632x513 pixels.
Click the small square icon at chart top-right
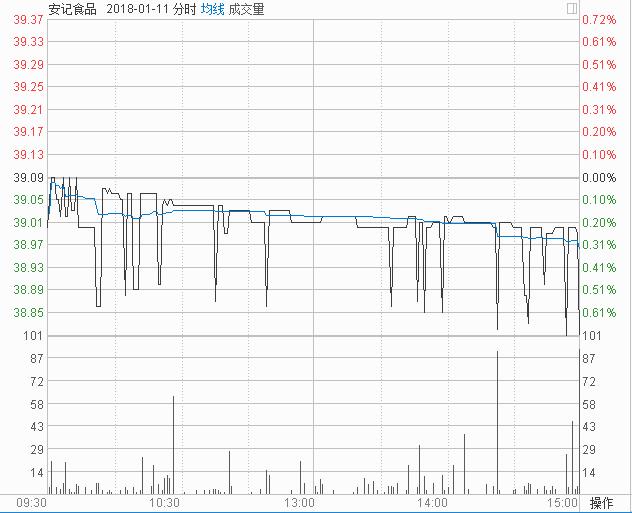pyautogui.click(x=571, y=8)
